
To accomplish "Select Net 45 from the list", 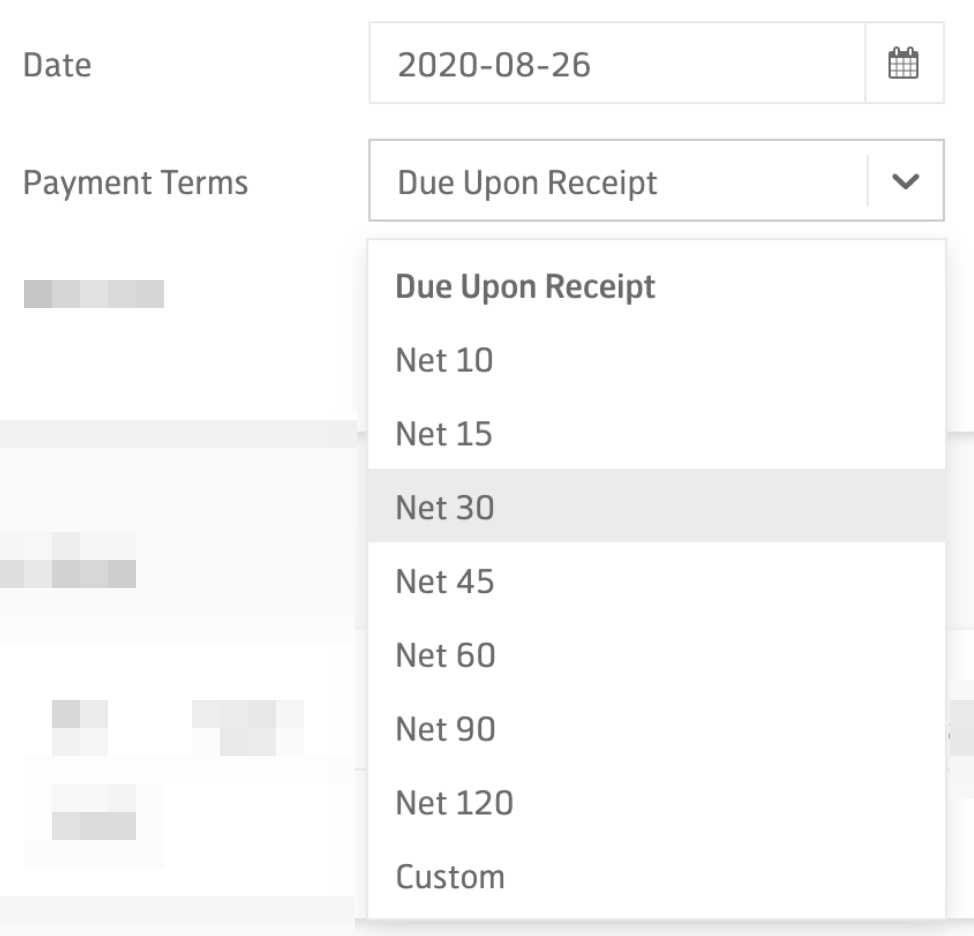I will click(656, 580).
